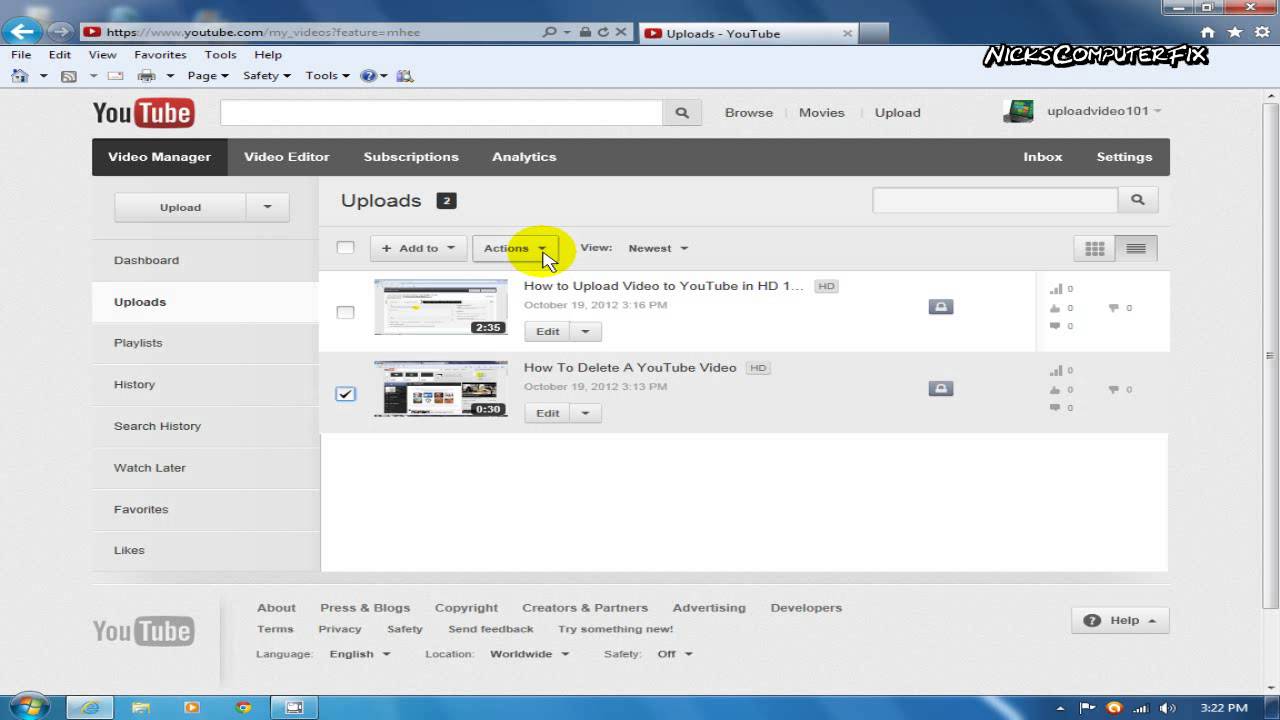The width and height of the screenshot is (1280, 720).
Task: Open the View Newest sort dropdown
Action: [658, 248]
